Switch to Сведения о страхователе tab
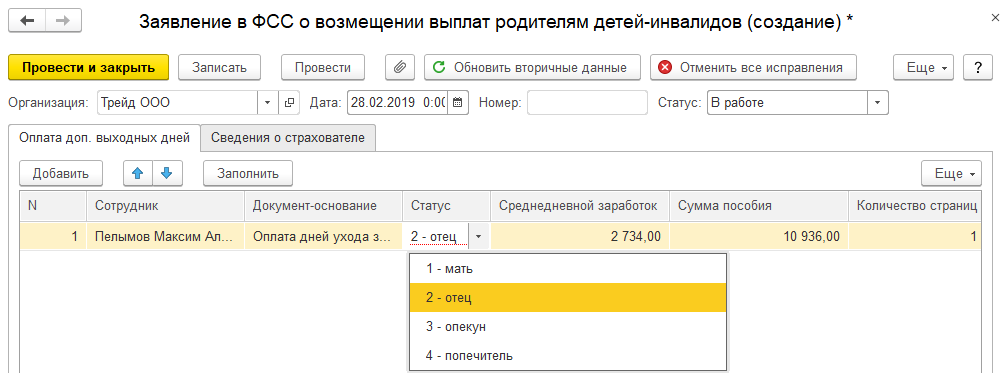The width and height of the screenshot is (1000, 373). click(288, 138)
